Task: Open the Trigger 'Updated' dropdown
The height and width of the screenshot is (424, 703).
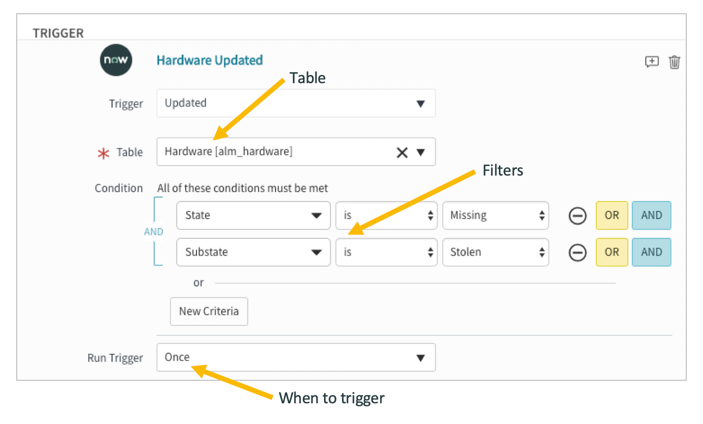Action: [x=295, y=103]
